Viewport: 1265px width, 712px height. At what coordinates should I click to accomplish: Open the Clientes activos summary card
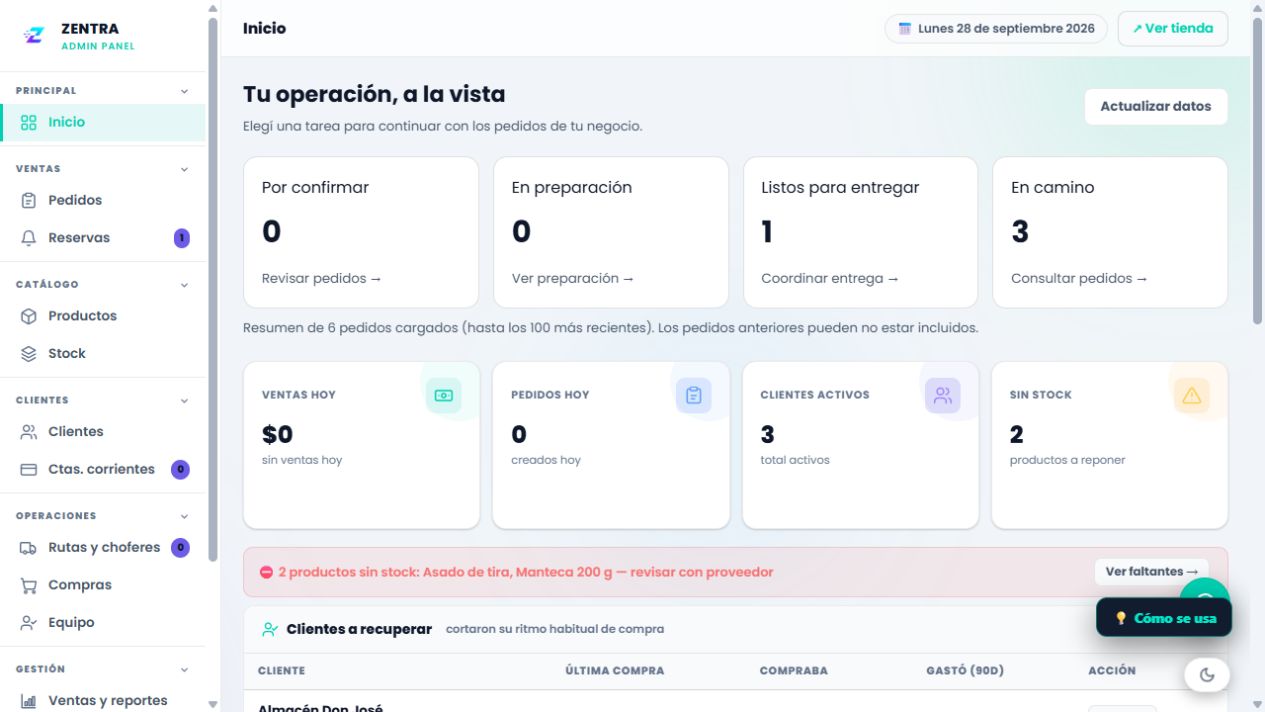tap(860, 445)
